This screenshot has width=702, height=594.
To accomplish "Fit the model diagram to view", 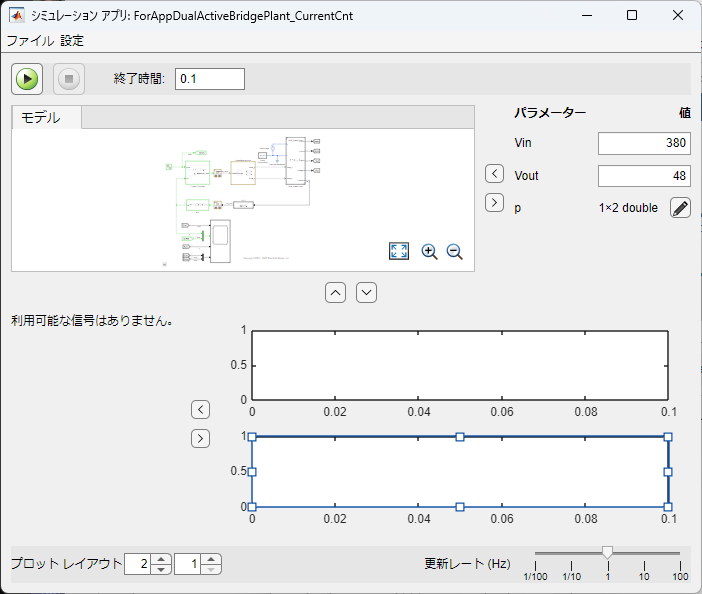I will (x=398, y=251).
